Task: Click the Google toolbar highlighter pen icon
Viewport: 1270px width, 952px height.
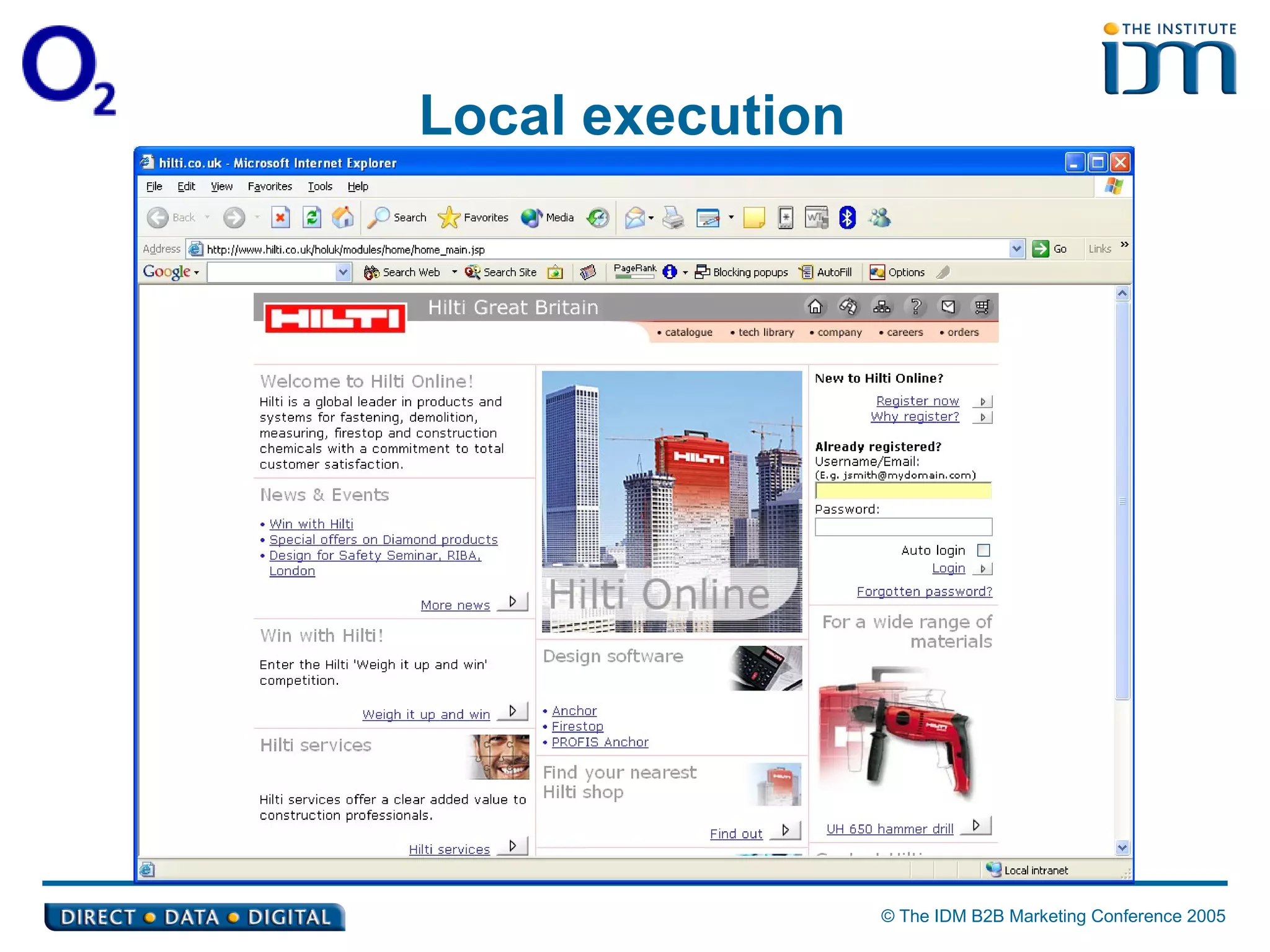Action: 943,272
